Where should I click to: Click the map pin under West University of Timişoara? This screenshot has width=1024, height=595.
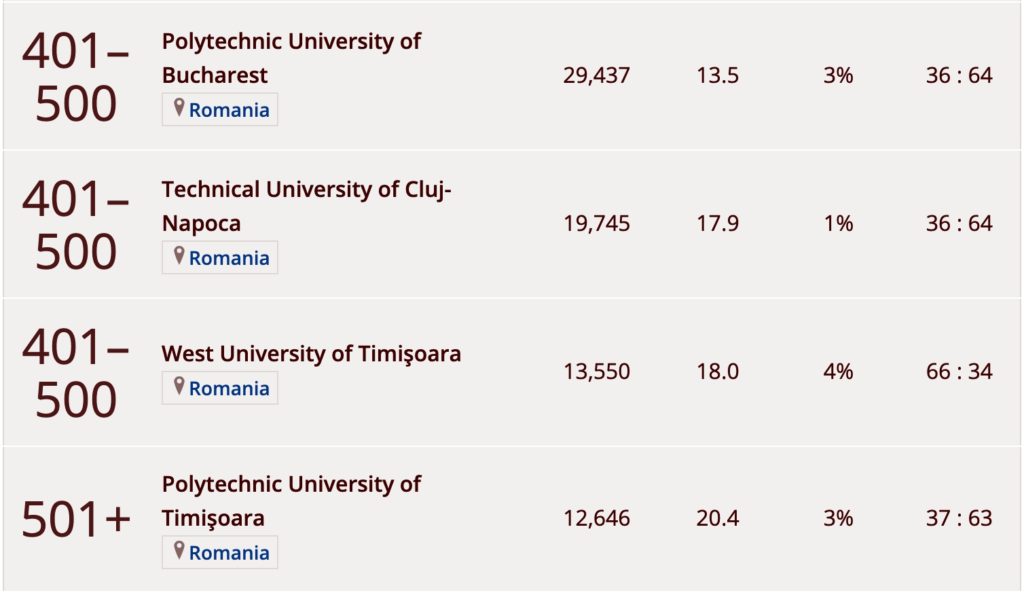pos(179,387)
